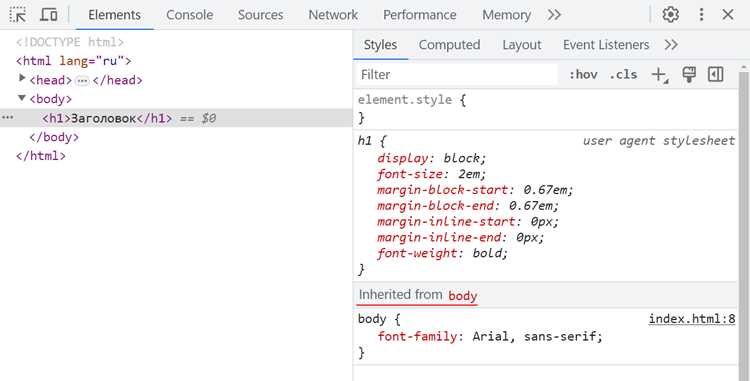Open the index.html:8 source link
The height and width of the screenshot is (381, 750).
692,319
